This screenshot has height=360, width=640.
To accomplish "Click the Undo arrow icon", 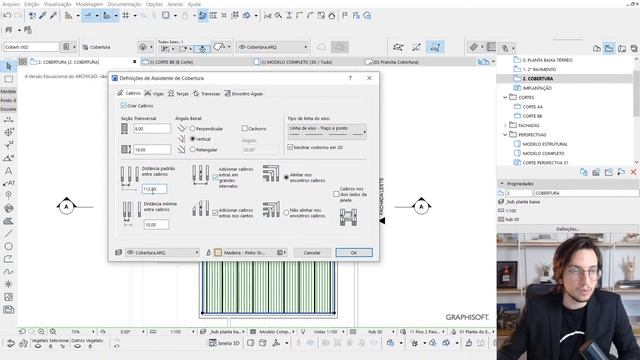I will 7,16.
